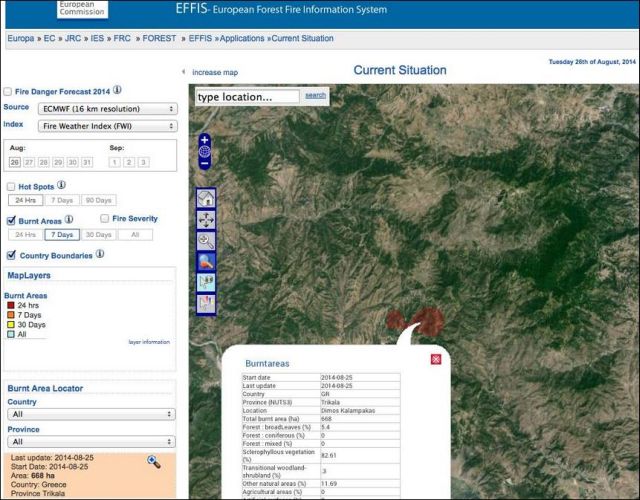Open Fire Danger Forecast info icon
This screenshot has height=500, width=640.
coord(117,90)
